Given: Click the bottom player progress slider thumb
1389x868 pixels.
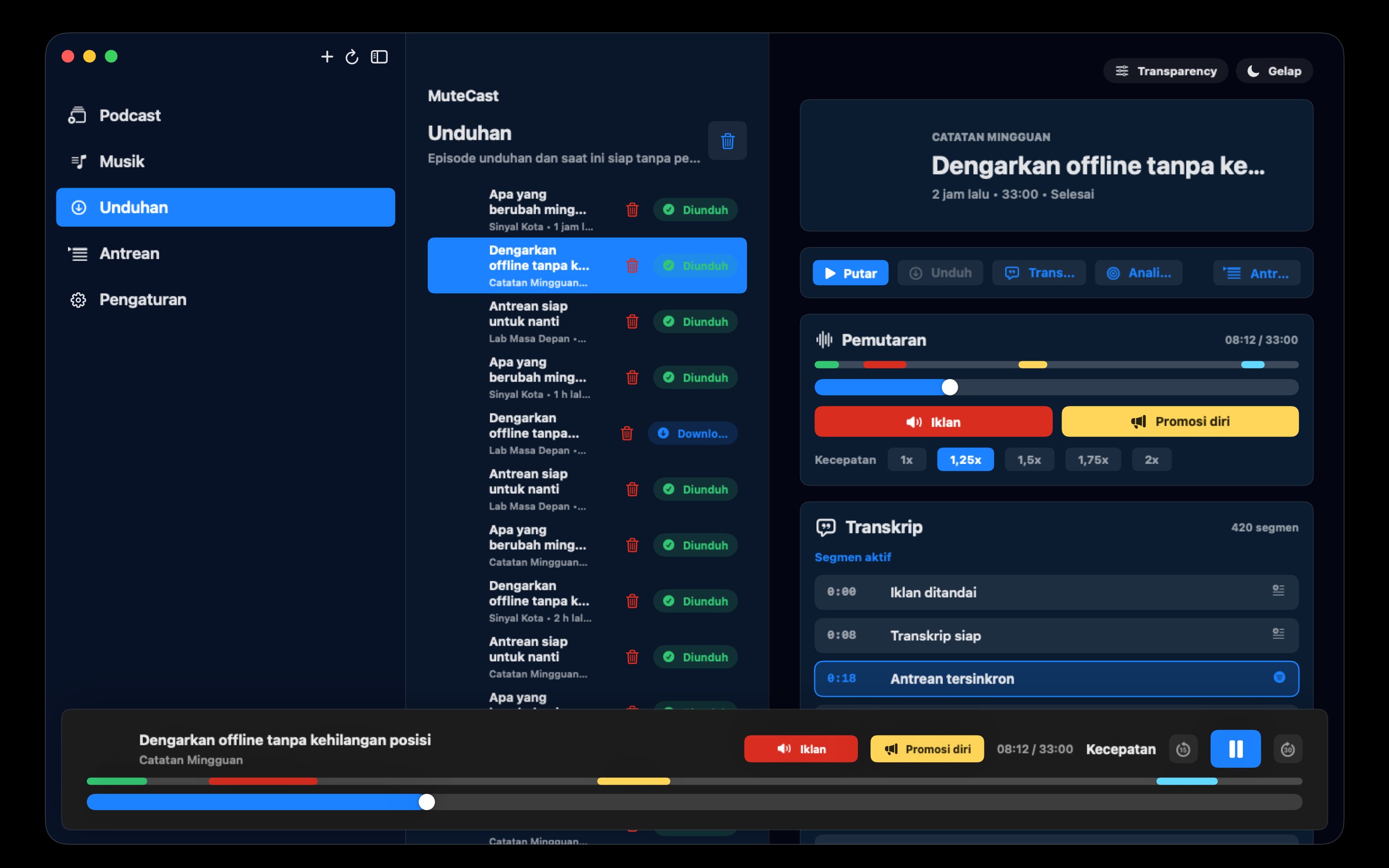Looking at the screenshot, I should click(426, 802).
